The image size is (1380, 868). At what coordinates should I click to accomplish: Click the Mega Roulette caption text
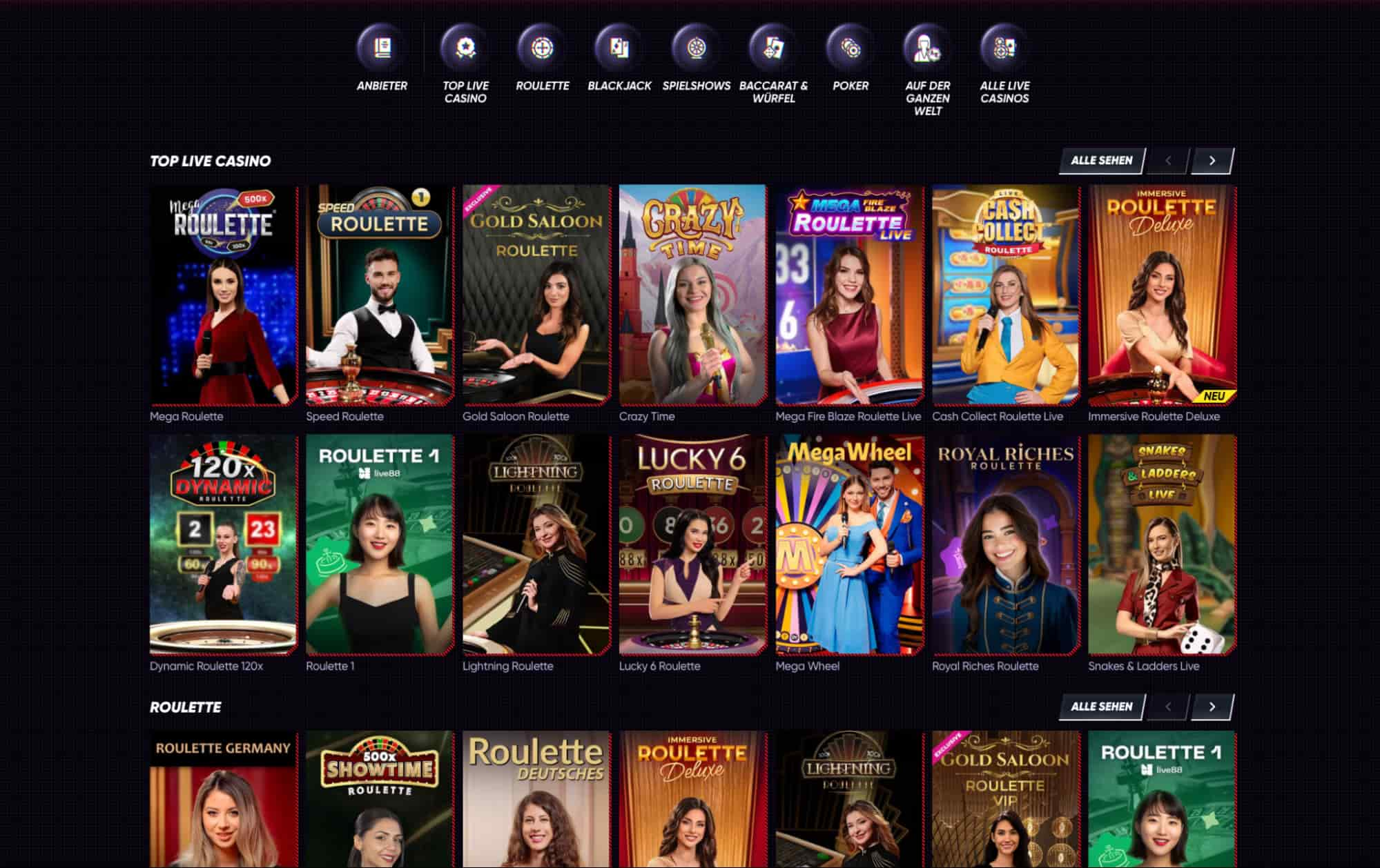coord(186,416)
